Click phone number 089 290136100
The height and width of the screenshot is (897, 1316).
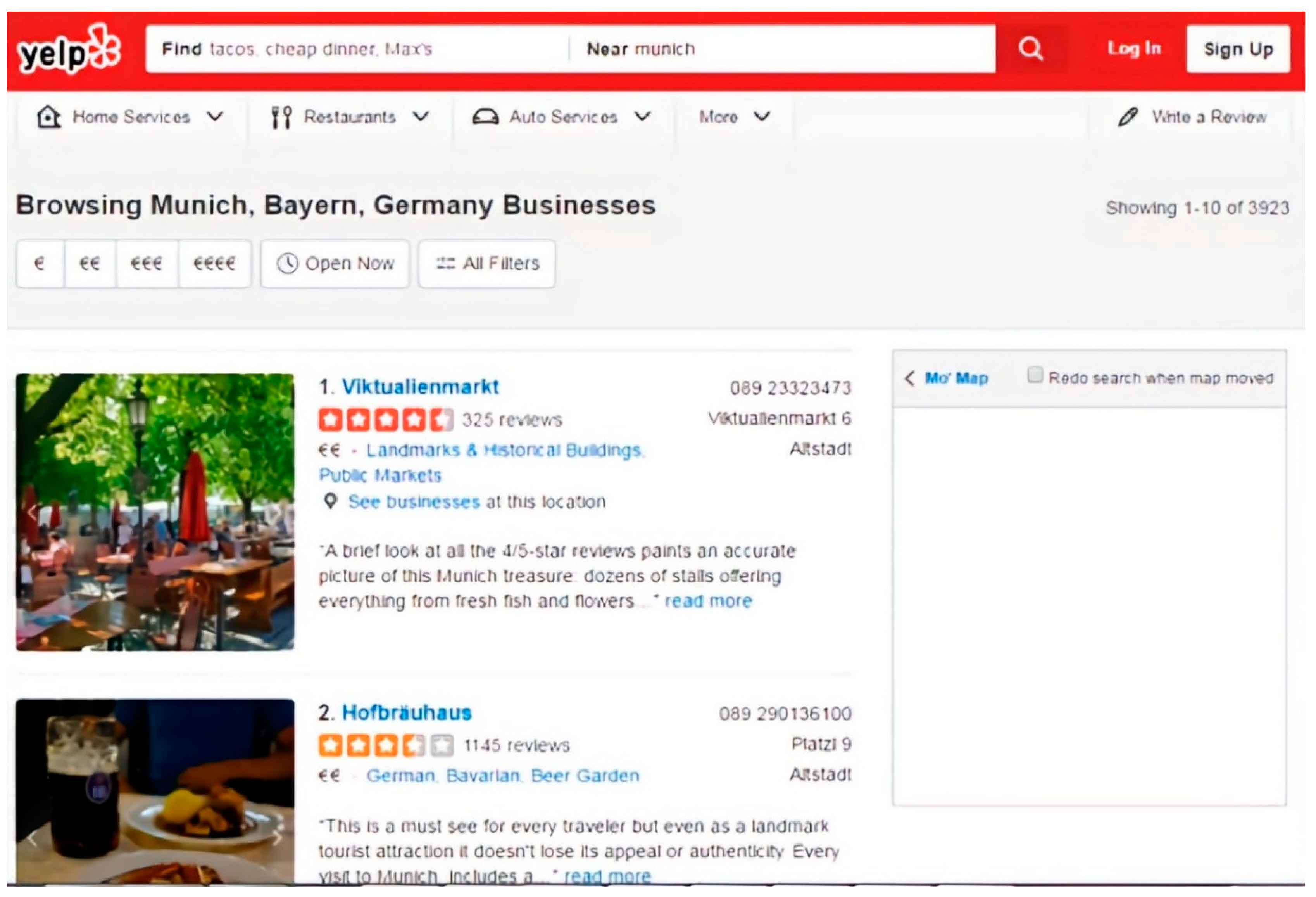[785, 714]
